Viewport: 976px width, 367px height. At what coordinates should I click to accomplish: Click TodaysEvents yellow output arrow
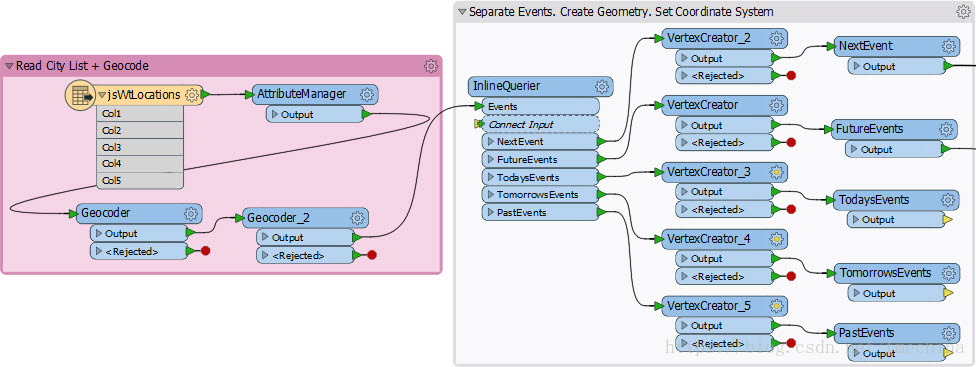[948, 220]
